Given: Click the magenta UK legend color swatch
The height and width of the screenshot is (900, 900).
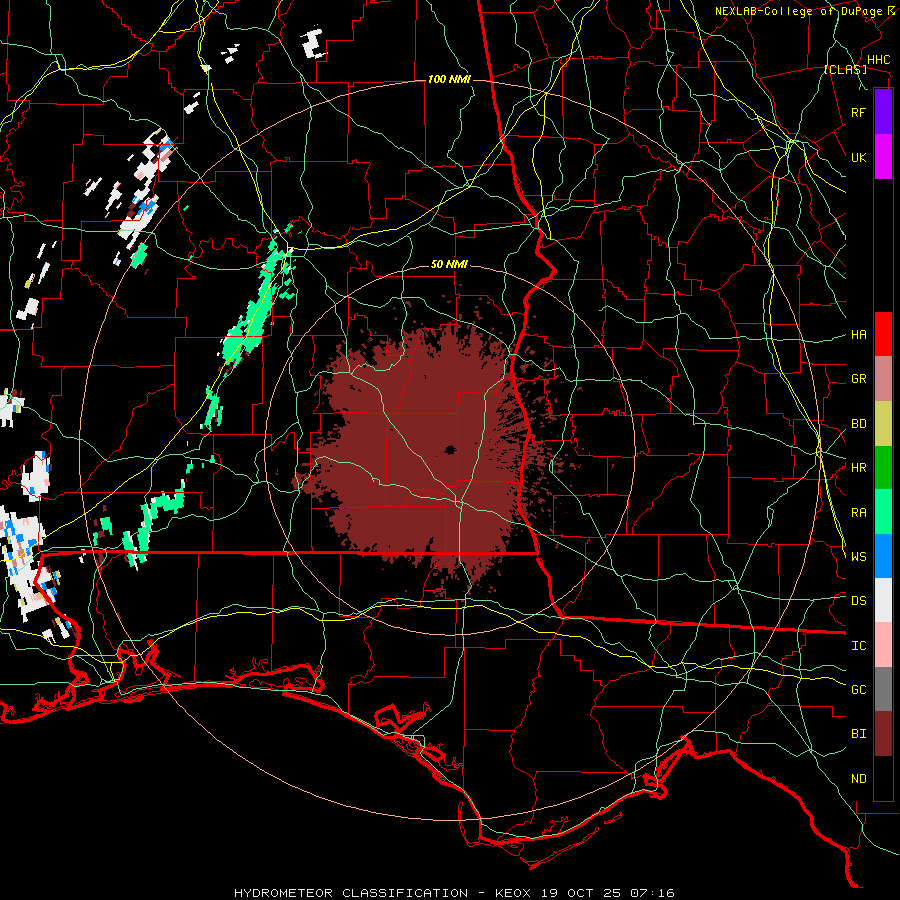Looking at the screenshot, I should point(883,157).
